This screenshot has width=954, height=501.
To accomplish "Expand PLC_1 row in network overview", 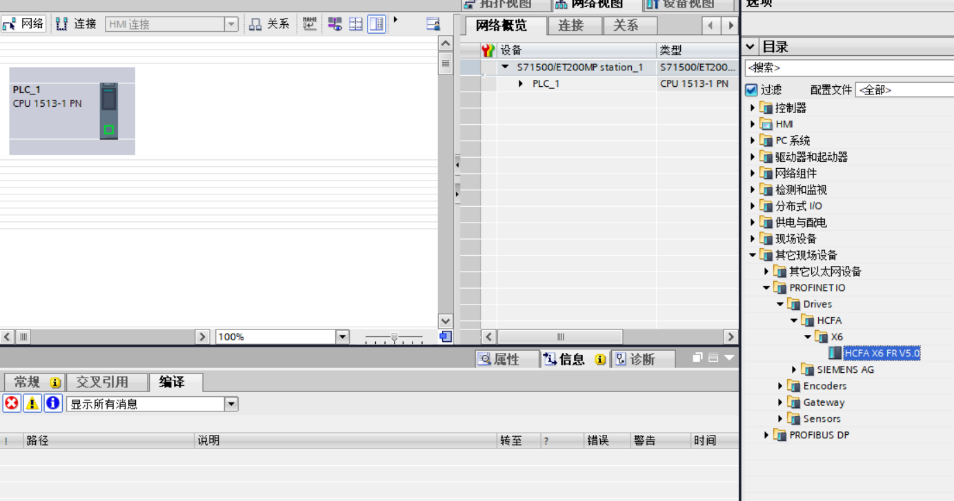I will pyautogui.click(x=520, y=84).
